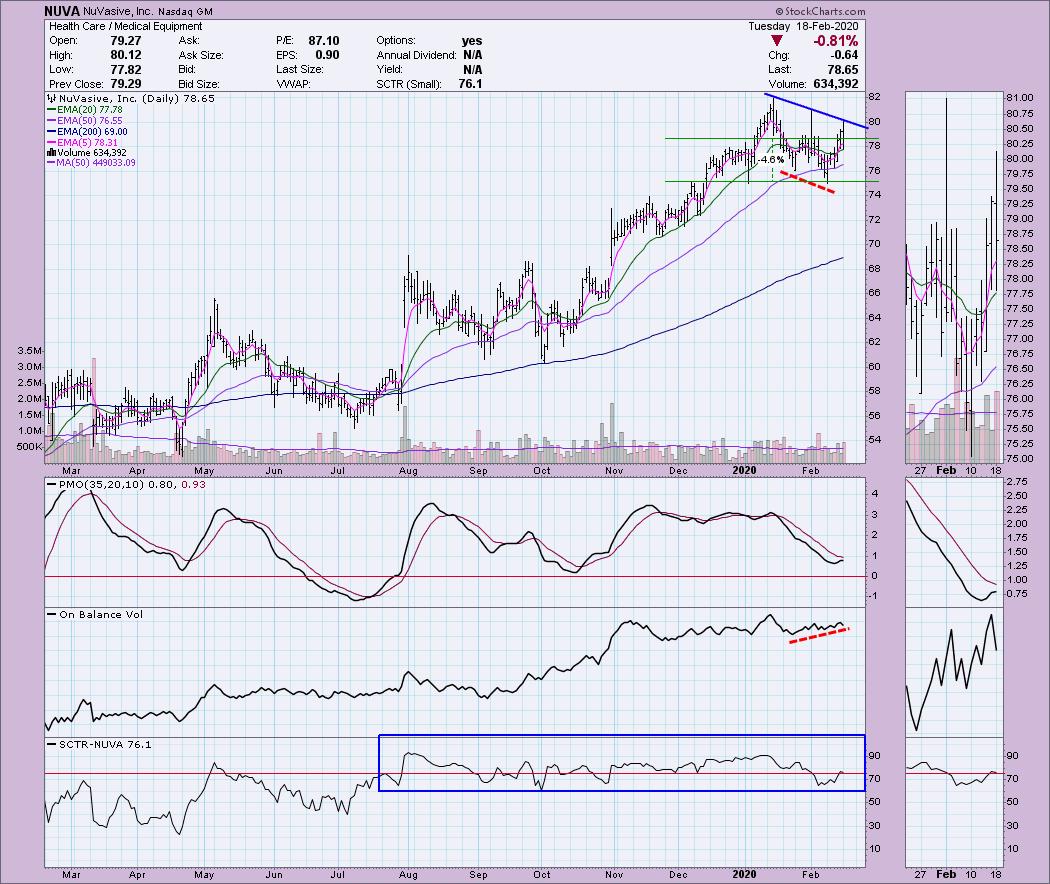Viewport: 1050px width, 884px height.
Task: Select the High value 80.12
Action: (126, 55)
